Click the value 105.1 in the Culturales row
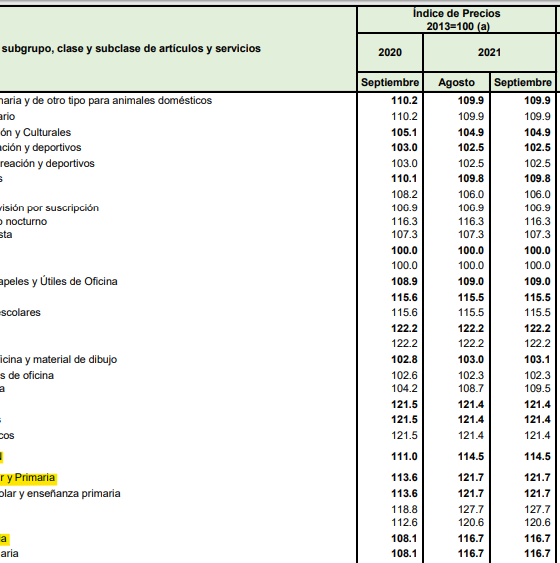This screenshot has height=563, width=560. coord(404,132)
